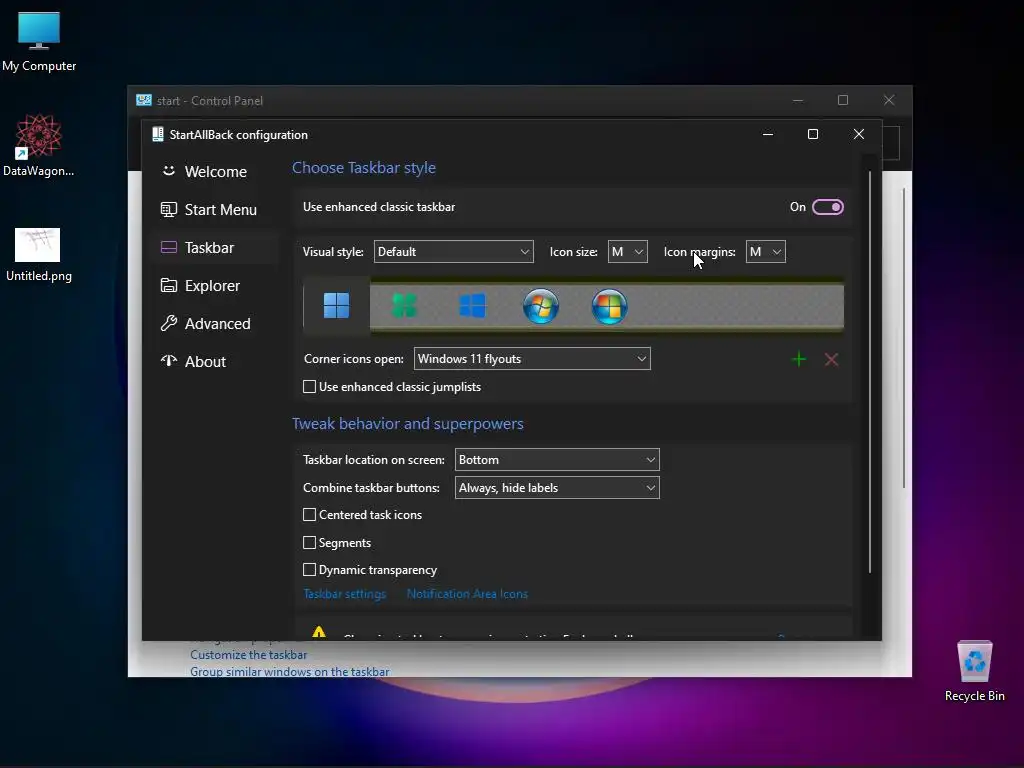Click the green plus add icon
Viewport: 1024px width, 768px height.
[x=798, y=359]
